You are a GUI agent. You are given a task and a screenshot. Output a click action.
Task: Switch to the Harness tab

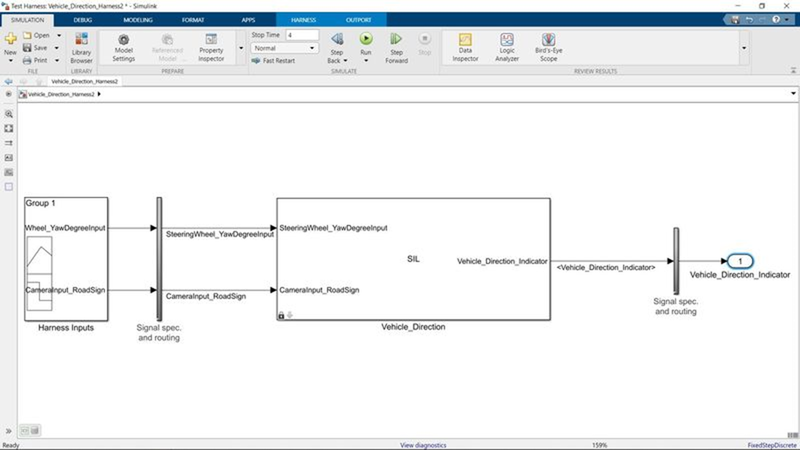point(304,20)
